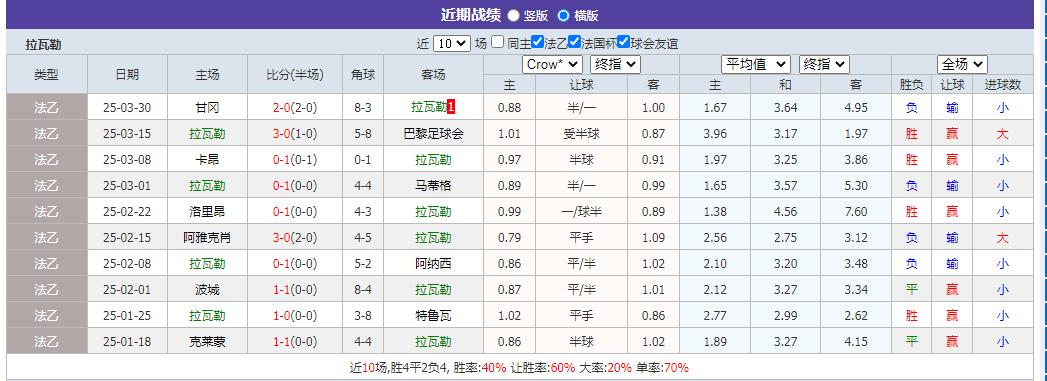Click the corner count 8-3
This screenshot has height=381, width=1047.
(363, 107)
